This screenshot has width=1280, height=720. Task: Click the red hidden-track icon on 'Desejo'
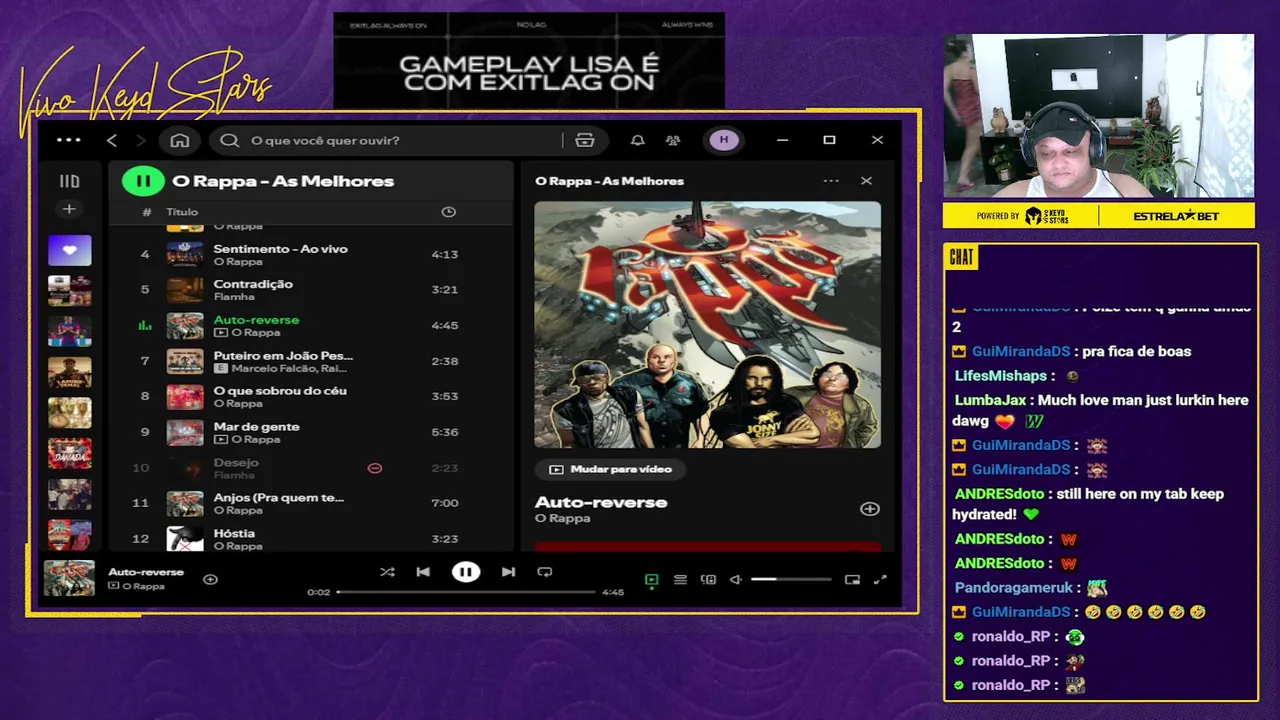[375, 468]
